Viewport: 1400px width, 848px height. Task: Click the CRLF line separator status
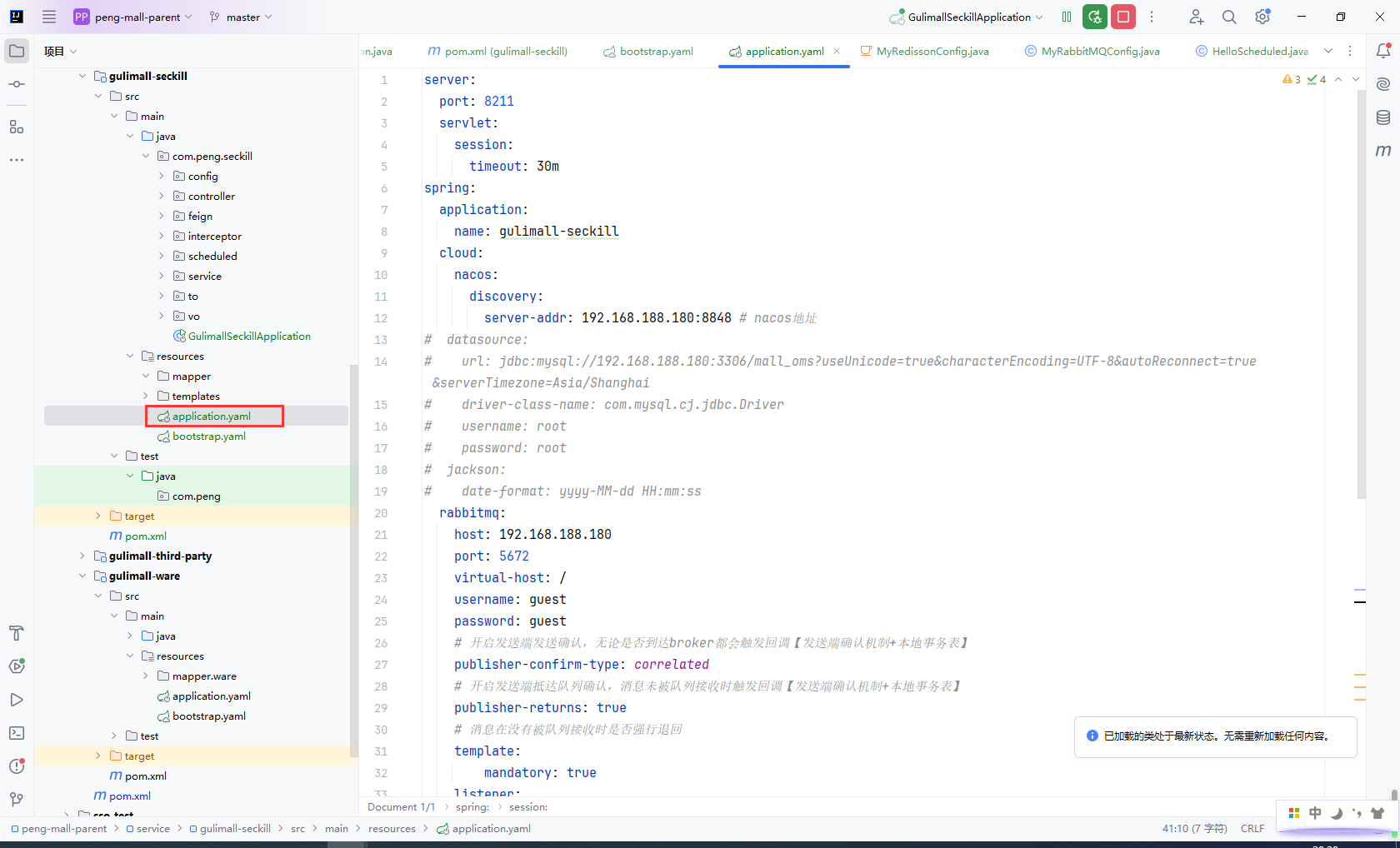click(x=1252, y=829)
